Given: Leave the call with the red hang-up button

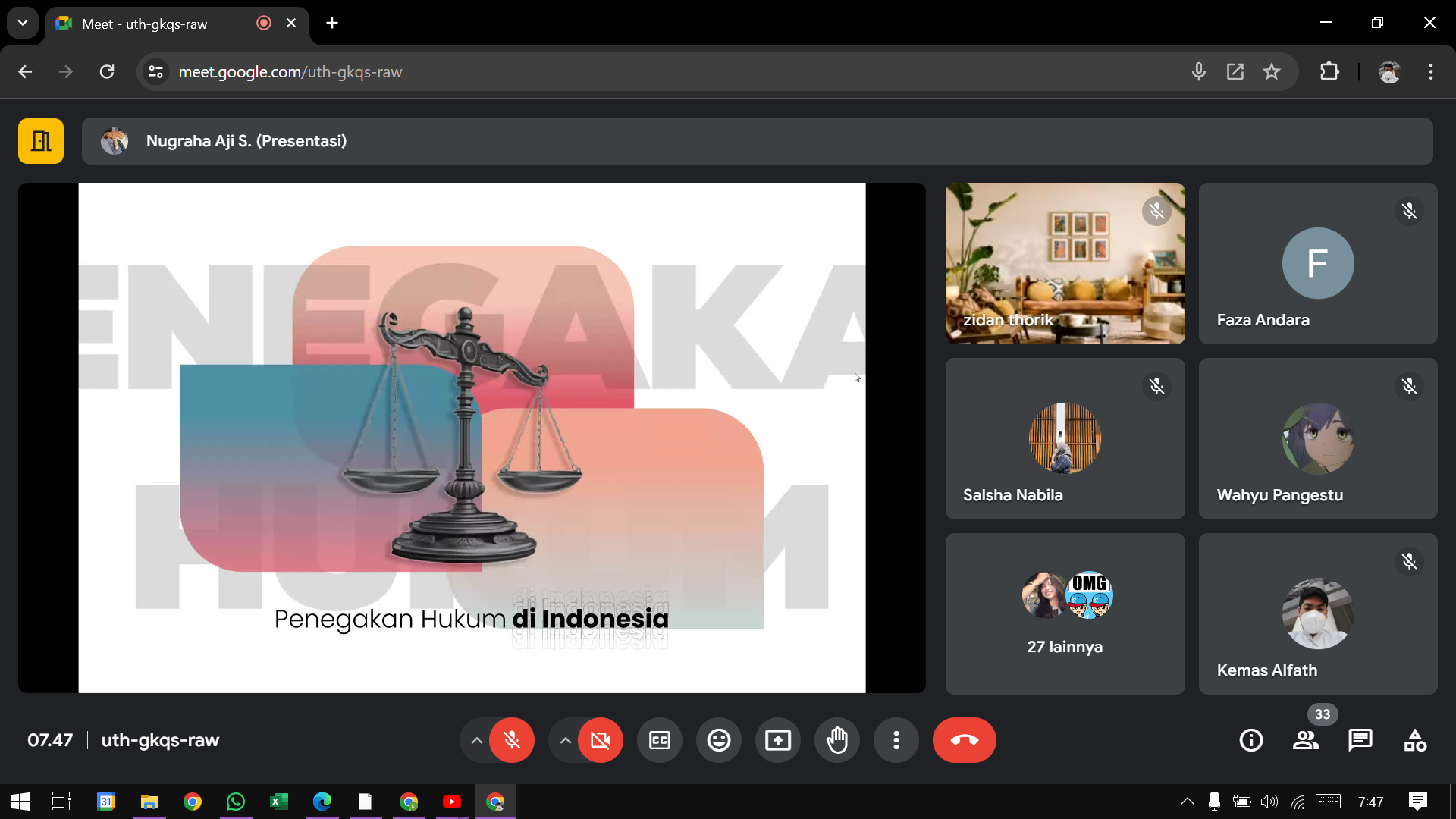Looking at the screenshot, I should [x=964, y=740].
